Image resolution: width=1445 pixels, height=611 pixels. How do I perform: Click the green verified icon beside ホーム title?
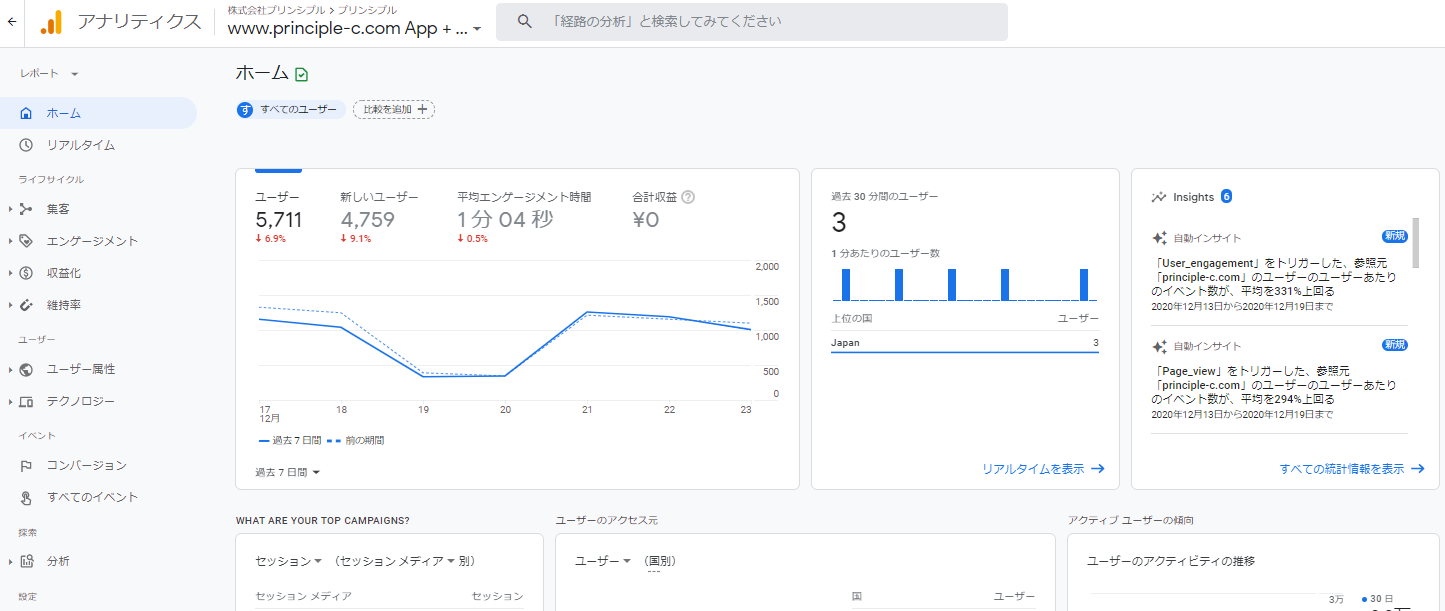[x=301, y=74]
